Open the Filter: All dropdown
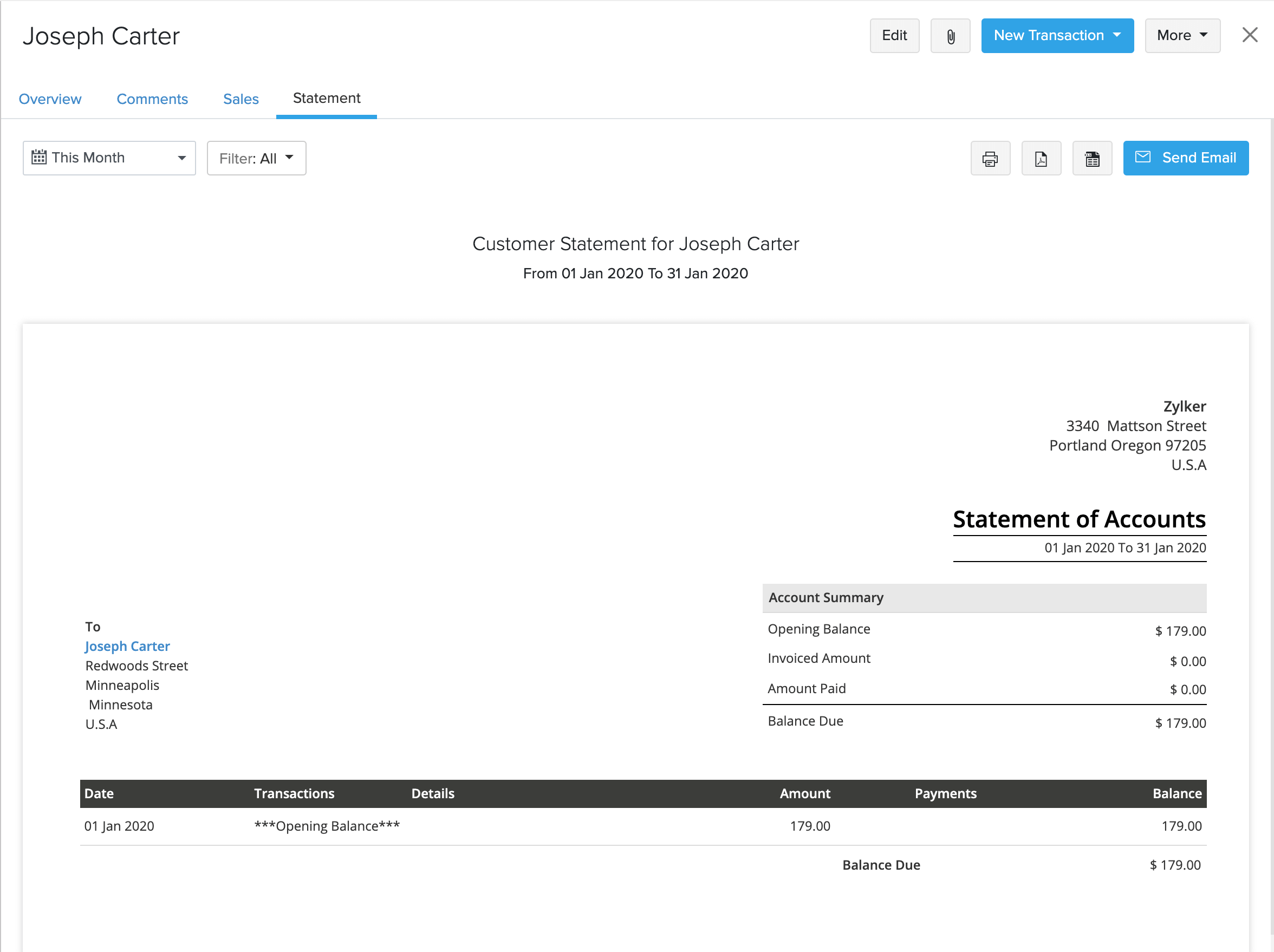The image size is (1274, 952). [256, 158]
